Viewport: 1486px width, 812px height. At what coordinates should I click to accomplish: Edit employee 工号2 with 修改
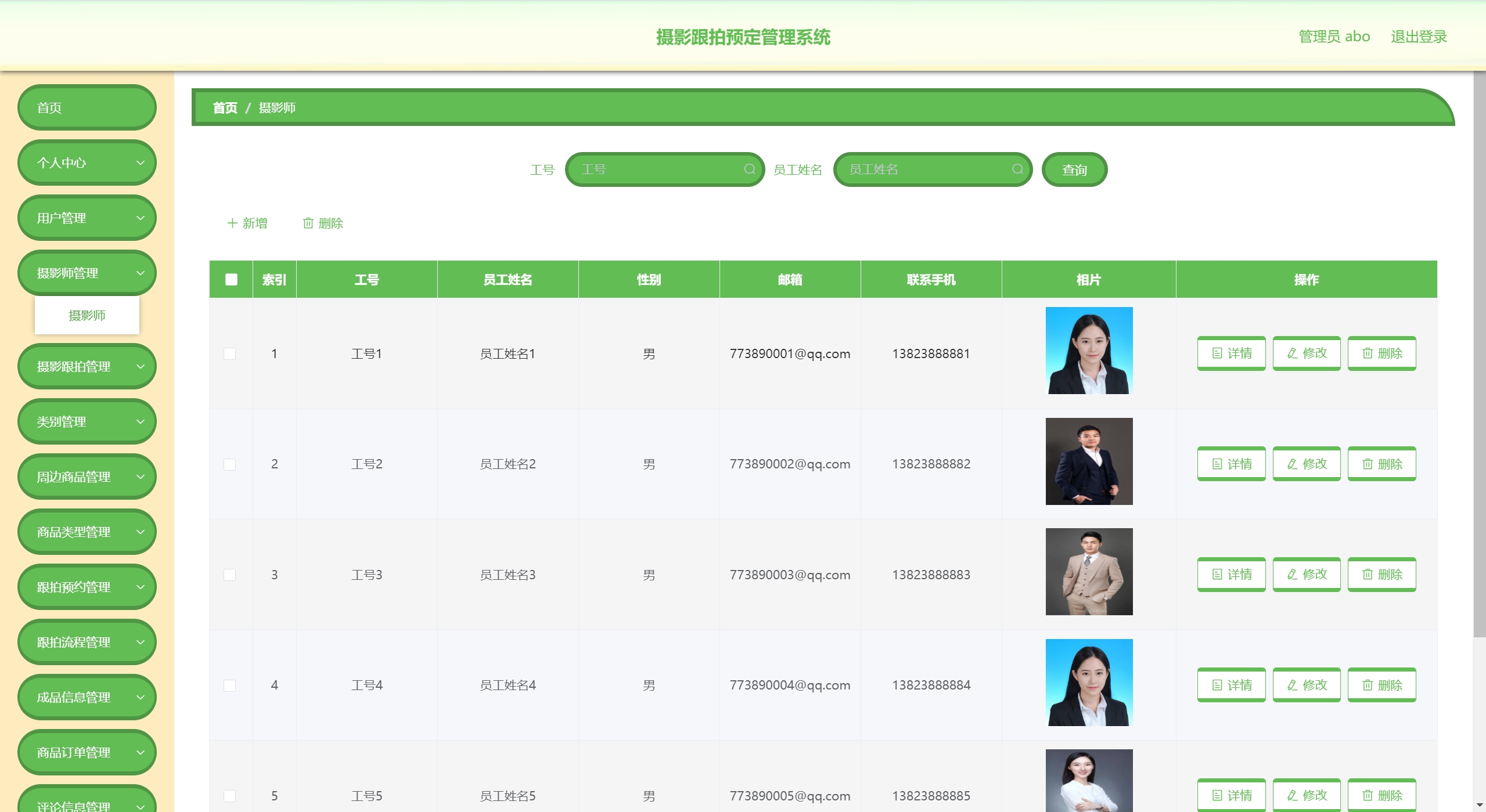tap(1306, 464)
